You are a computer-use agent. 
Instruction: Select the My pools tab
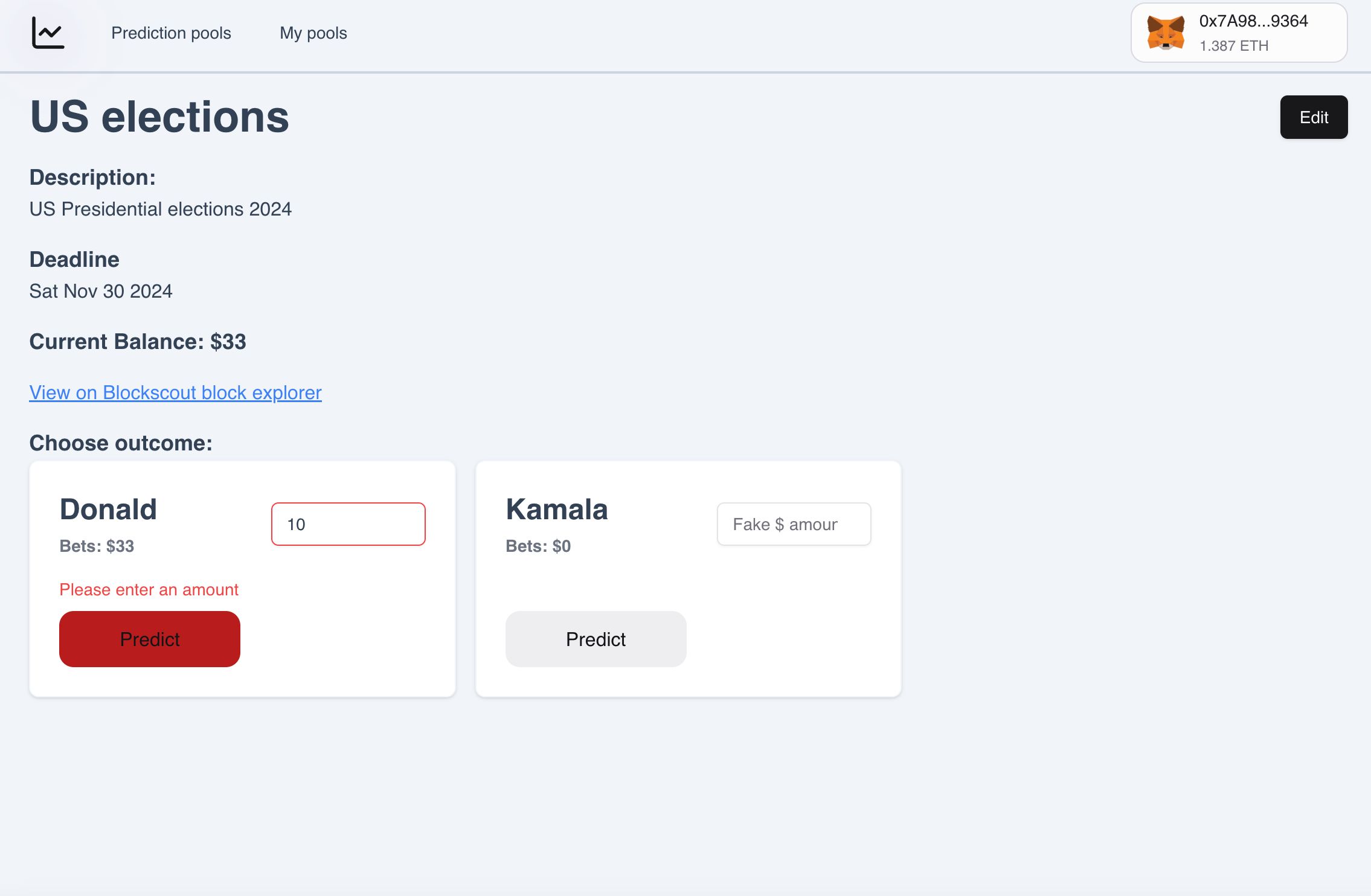[x=313, y=32]
